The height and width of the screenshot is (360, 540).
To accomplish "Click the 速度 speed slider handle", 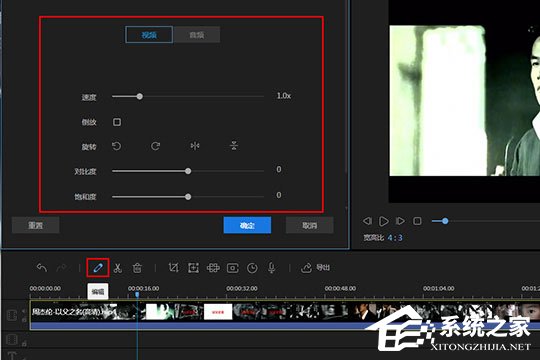I will click(139, 96).
